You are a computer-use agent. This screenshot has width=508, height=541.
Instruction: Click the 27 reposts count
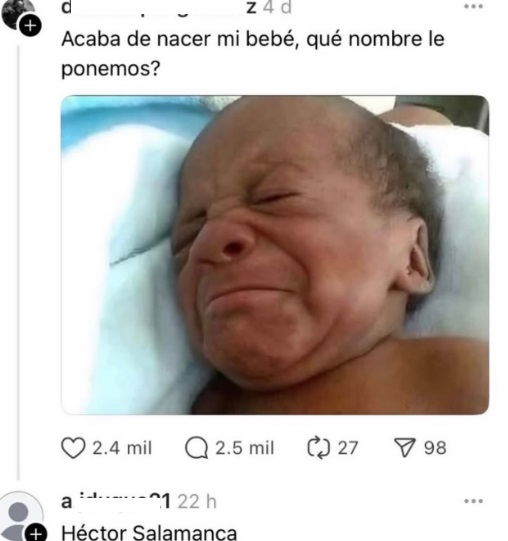pos(348,448)
